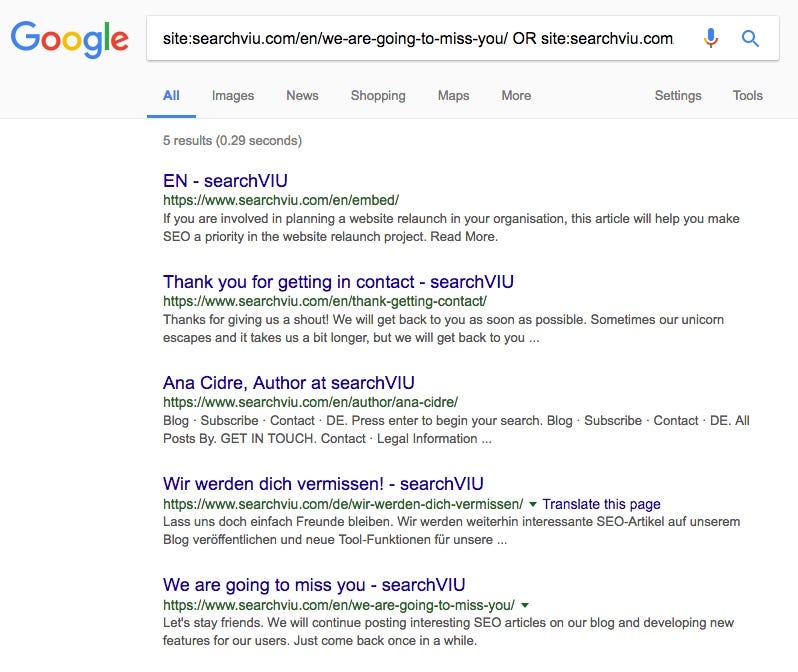
Task: Open 'Wir werden dich vermissen!' result
Action: coord(323,484)
